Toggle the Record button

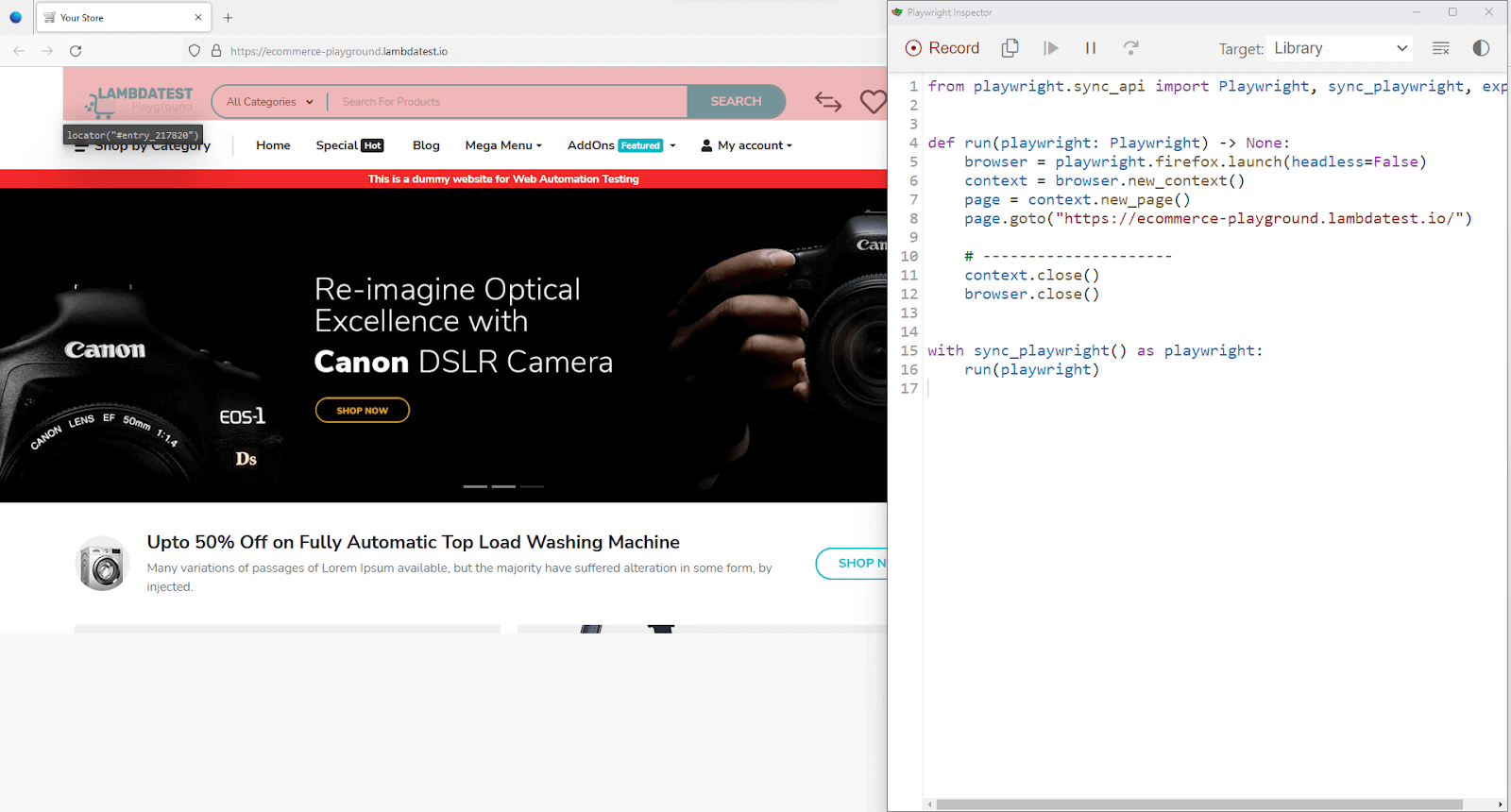(x=942, y=48)
